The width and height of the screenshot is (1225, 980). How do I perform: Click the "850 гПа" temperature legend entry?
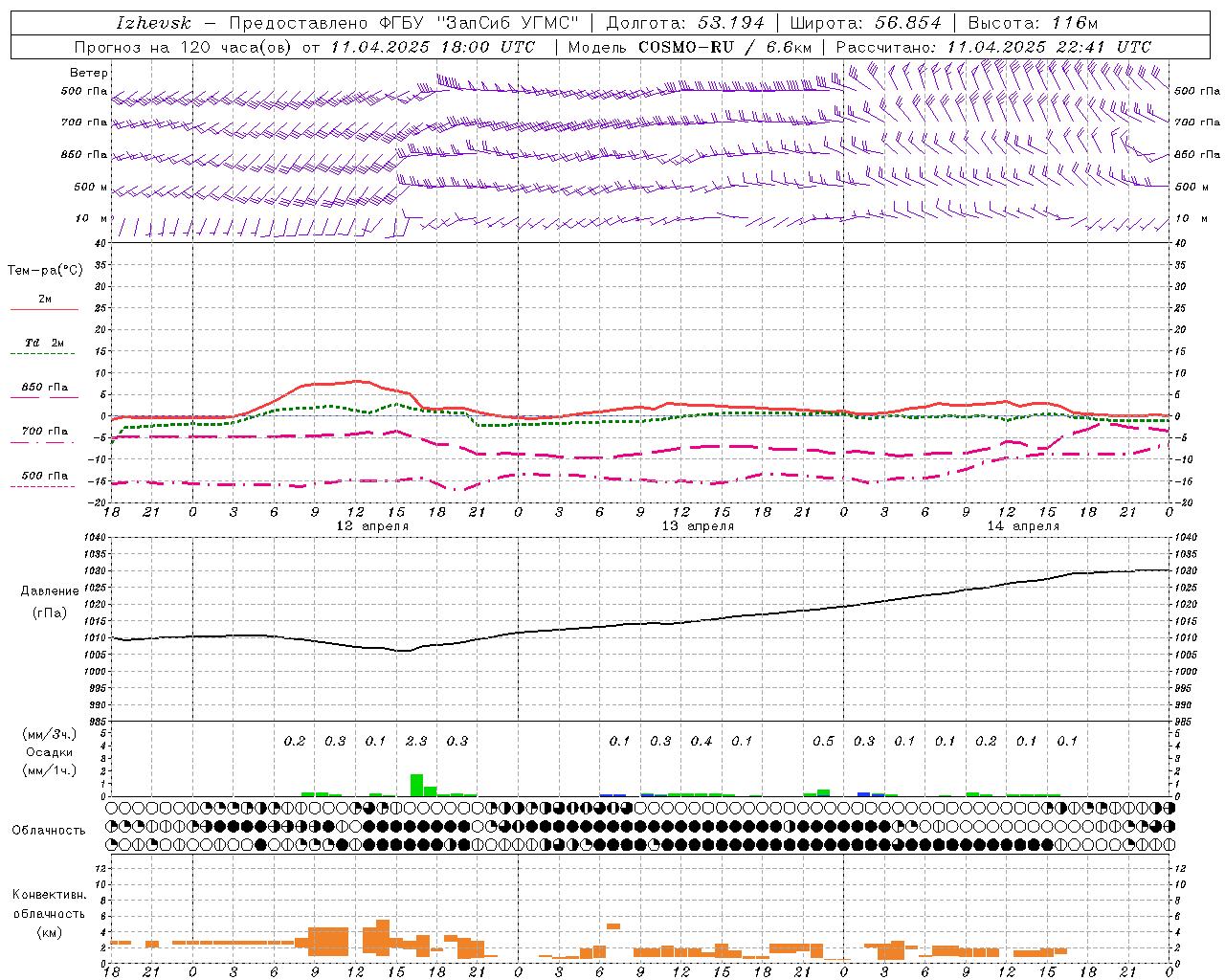[x=45, y=388]
